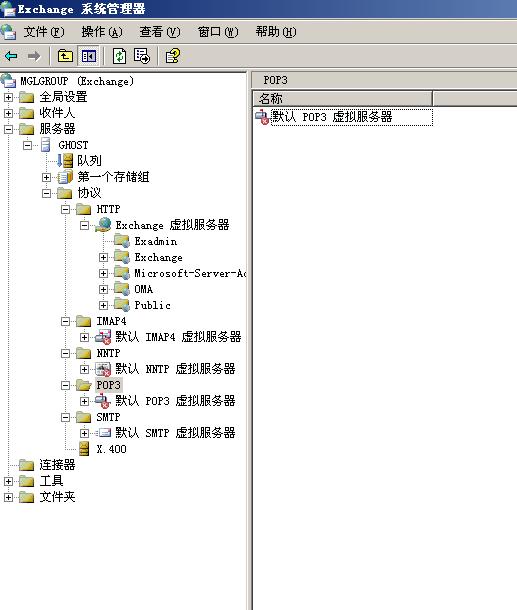Viewport: 517px width, 610px height.
Task: Open the 查看(V) menu
Action: click(x=160, y=32)
